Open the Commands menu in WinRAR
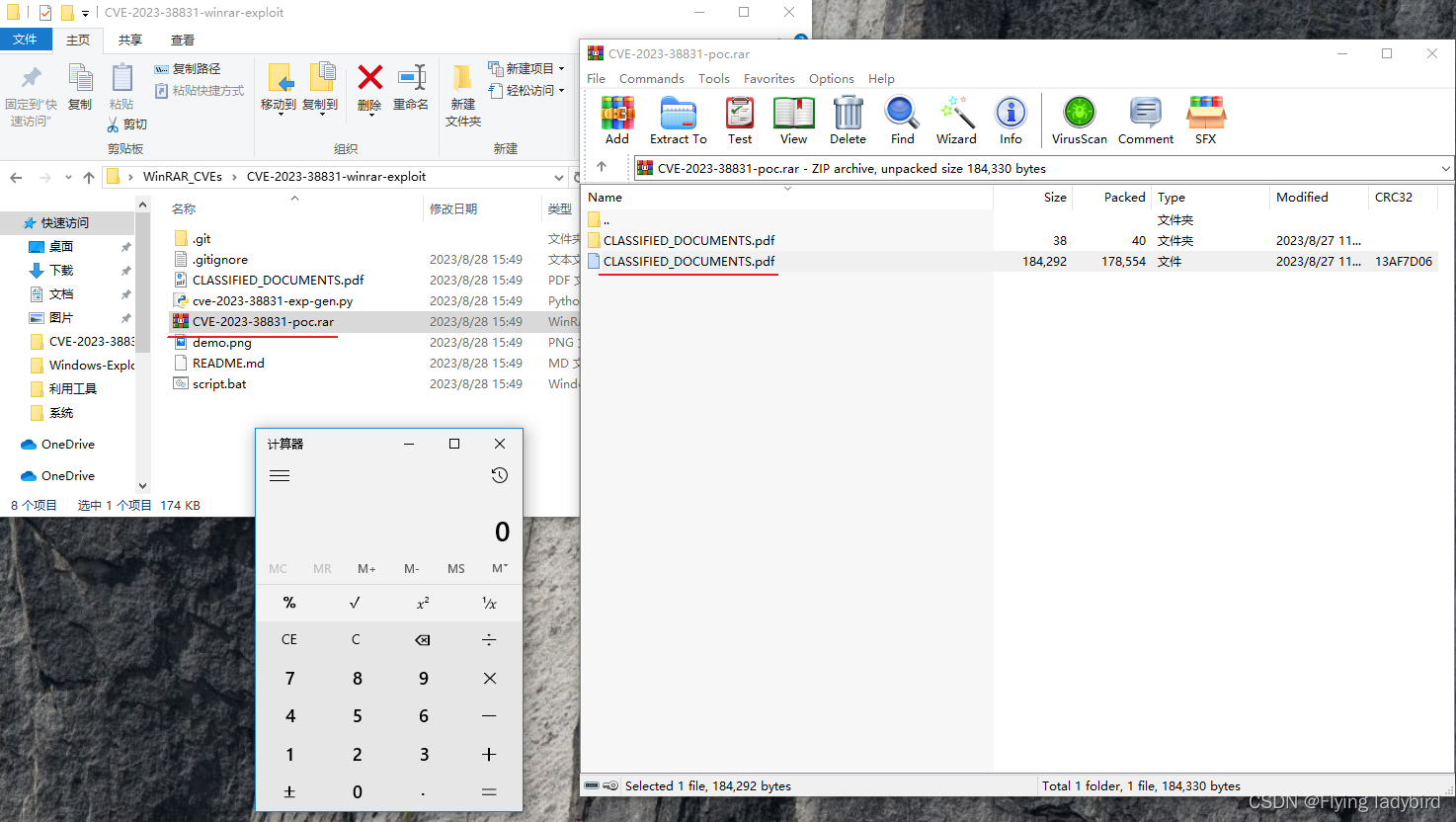1456x822 pixels. click(x=651, y=79)
